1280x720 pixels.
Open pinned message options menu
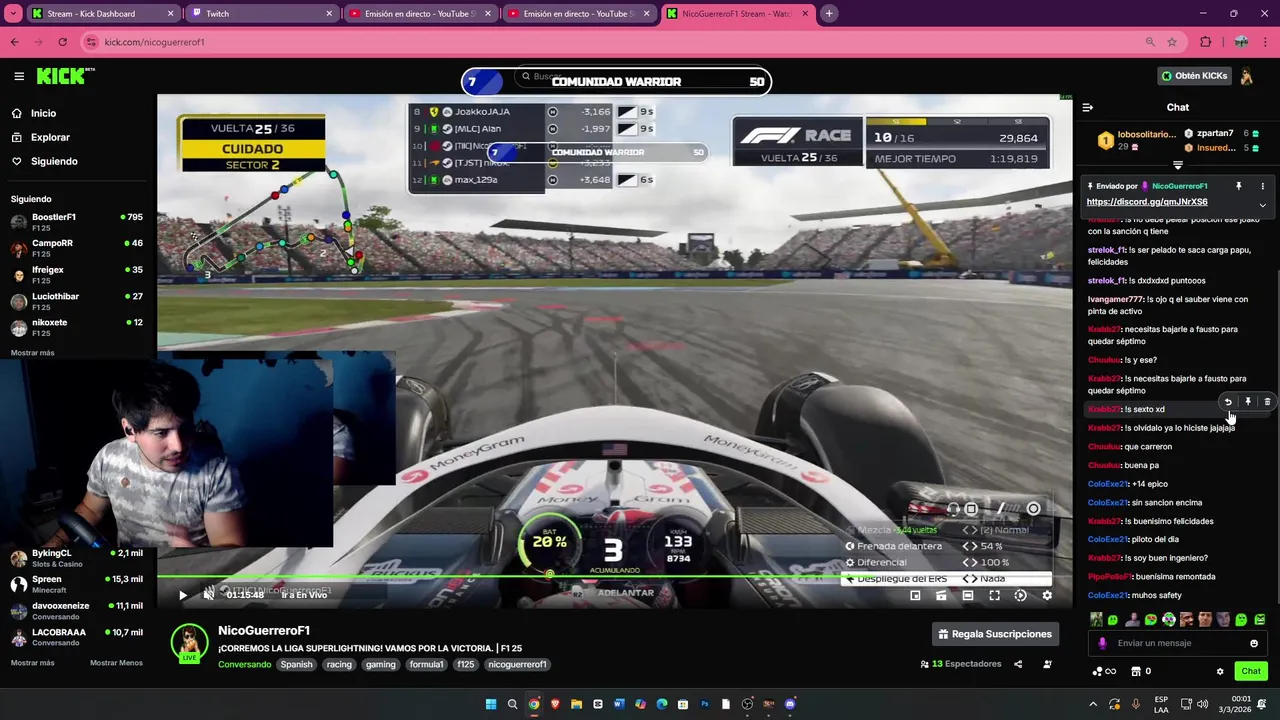1262,186
